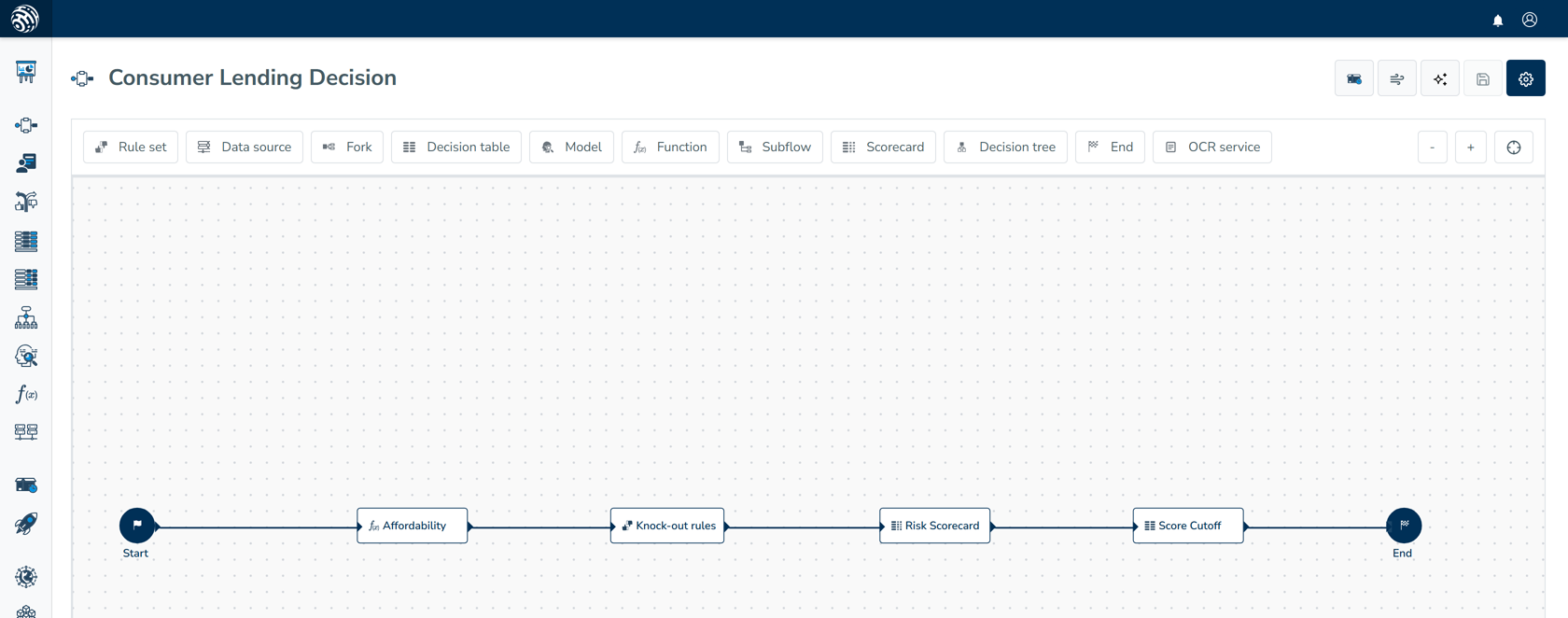The width and height of the screenshot is (1568, 618).
Task: Click the sparkles AI assist button
Action: click(x=1440, y=78)
